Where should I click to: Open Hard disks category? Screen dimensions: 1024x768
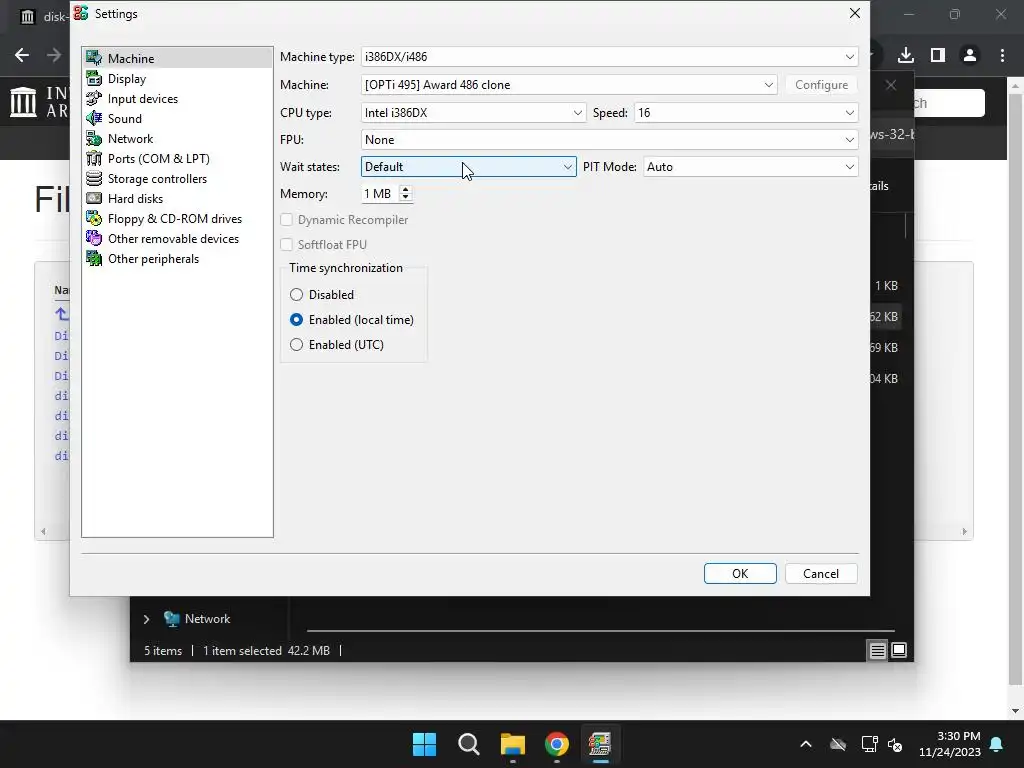(135, 199)
